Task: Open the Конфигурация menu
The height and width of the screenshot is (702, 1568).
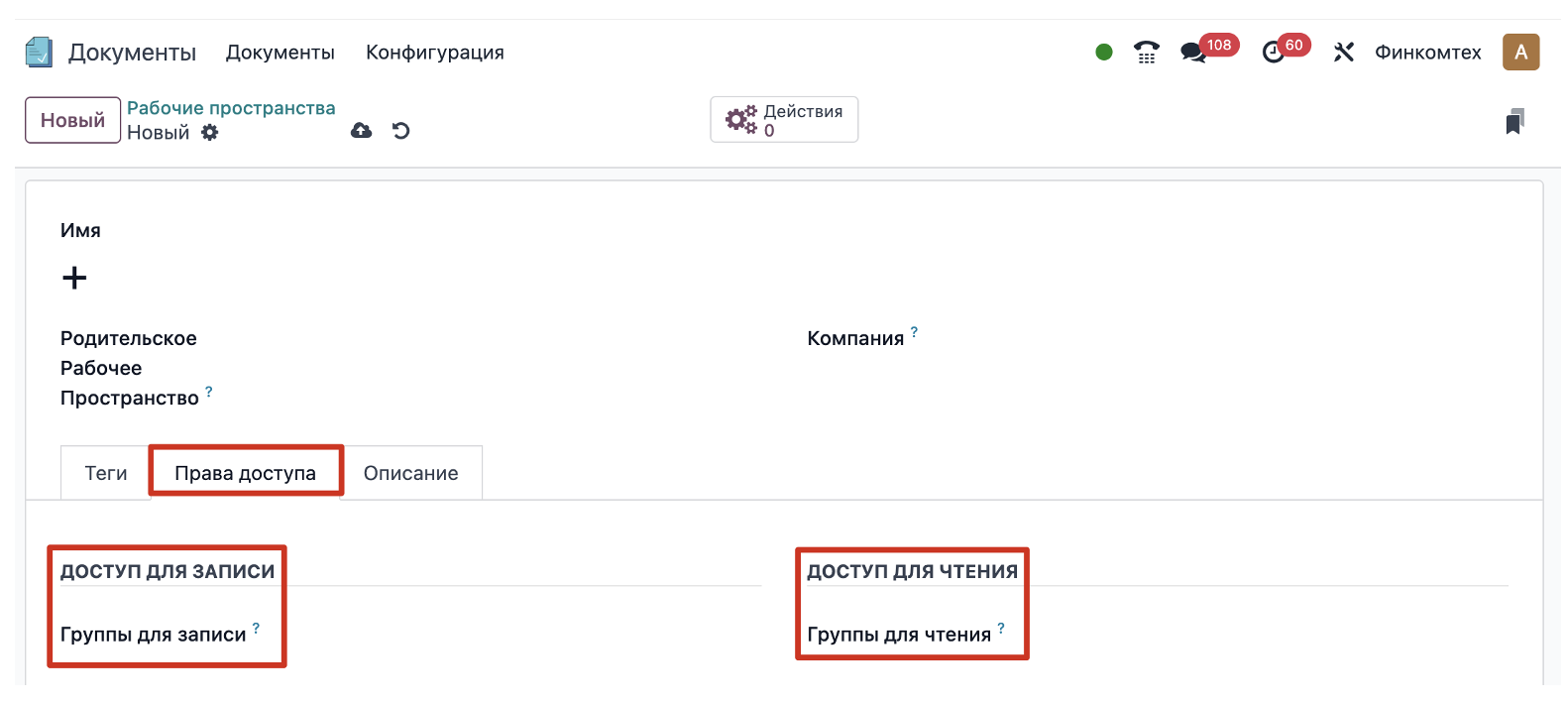Action: point(434,53)
